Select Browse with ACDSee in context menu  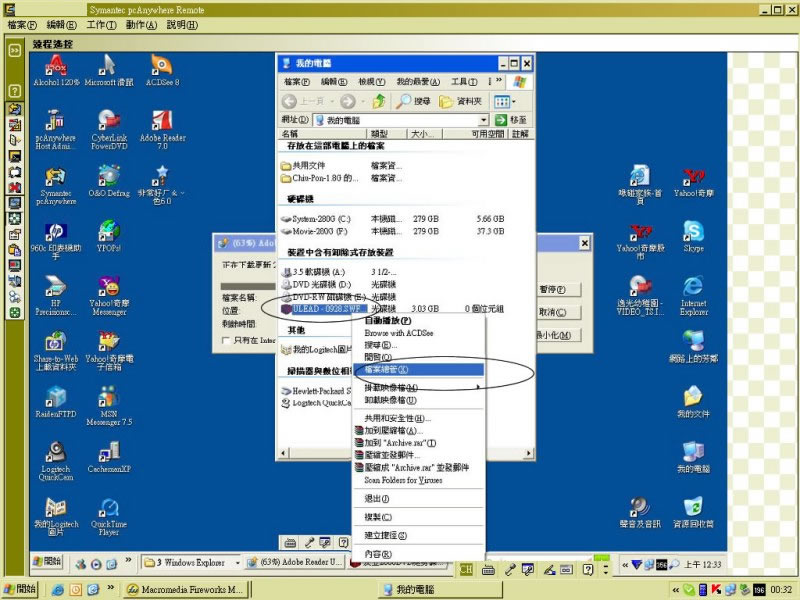coord(418,333)
